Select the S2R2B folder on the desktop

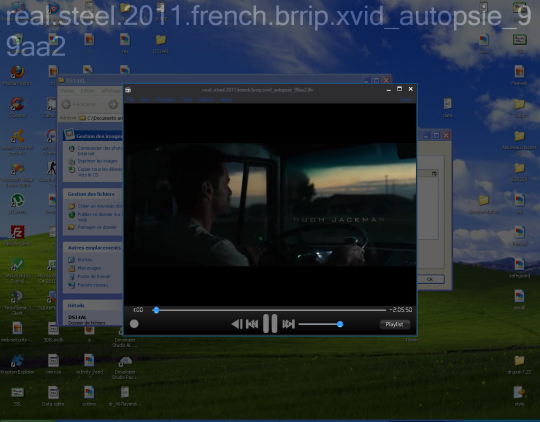tap(519, 172)
